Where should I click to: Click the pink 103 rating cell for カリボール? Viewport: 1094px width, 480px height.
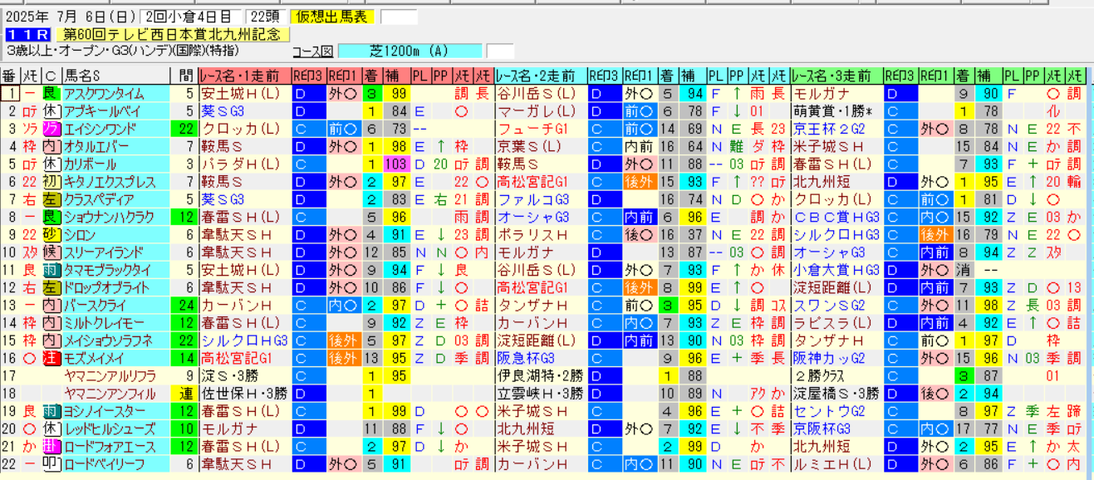[x=396, y=164]
